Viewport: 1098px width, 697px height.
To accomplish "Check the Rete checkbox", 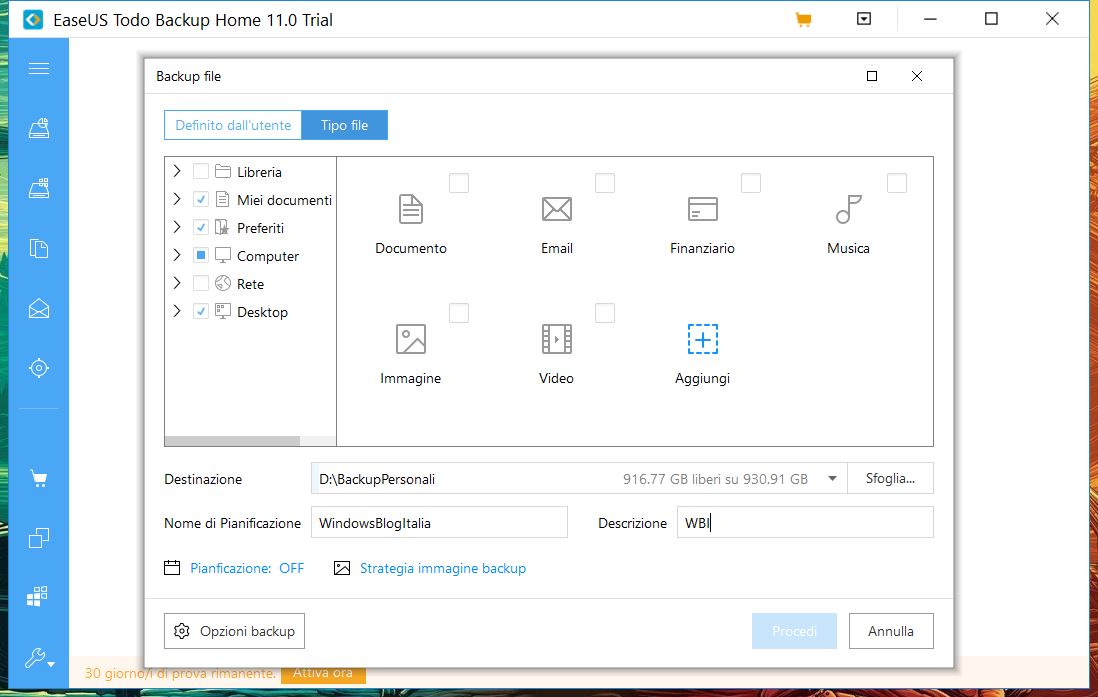I will tap(200, 283).
